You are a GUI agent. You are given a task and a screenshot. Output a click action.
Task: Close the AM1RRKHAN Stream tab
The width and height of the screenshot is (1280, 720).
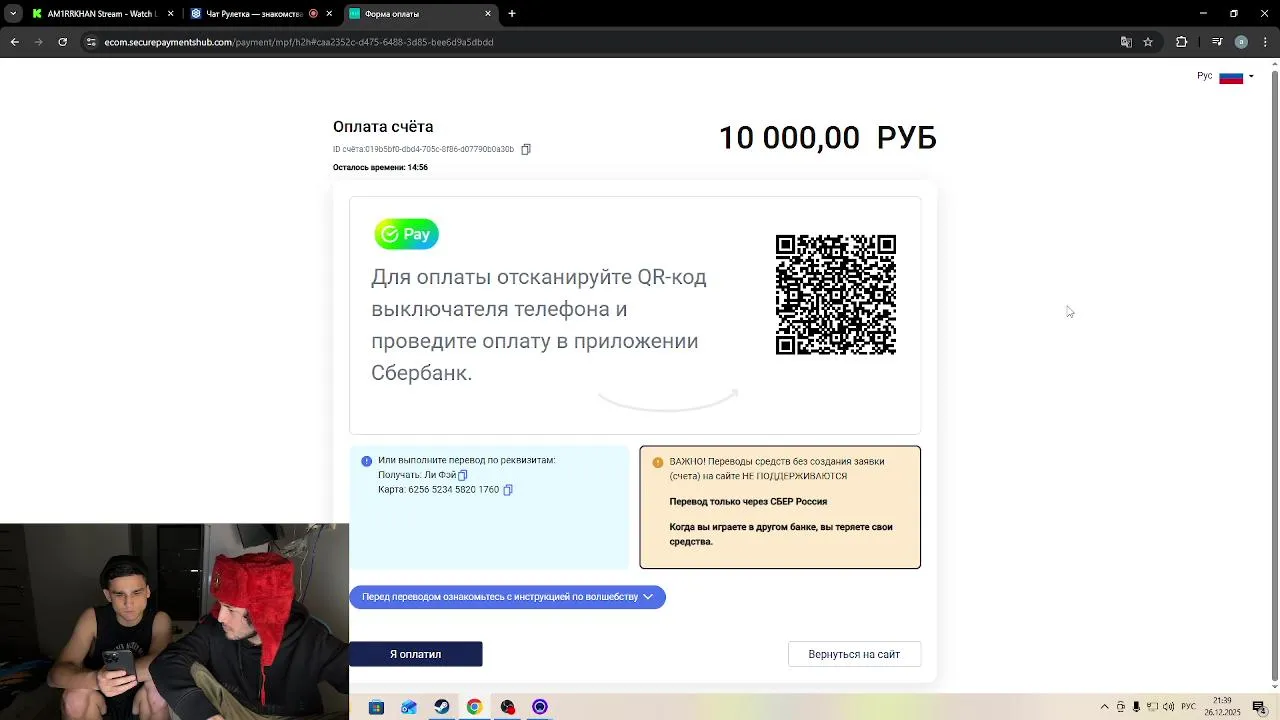(x=170, y=14)
